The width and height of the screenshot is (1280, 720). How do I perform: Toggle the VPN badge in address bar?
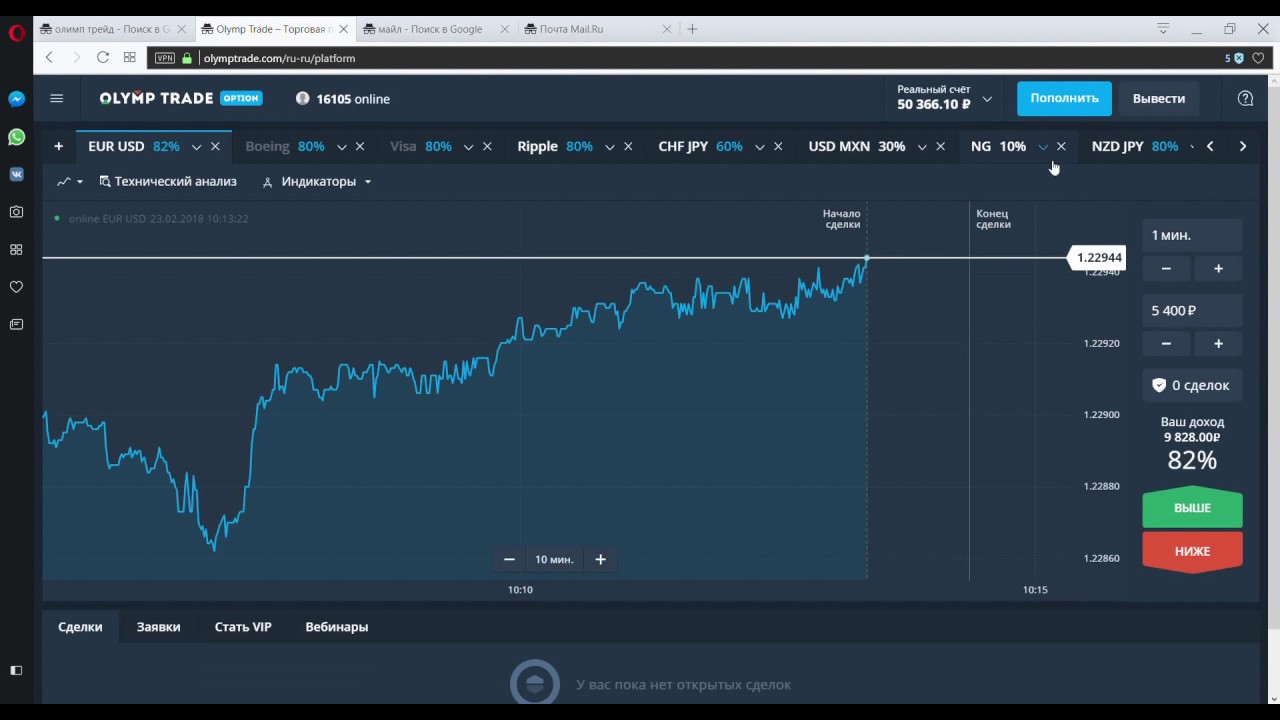(x=164, y=58)
